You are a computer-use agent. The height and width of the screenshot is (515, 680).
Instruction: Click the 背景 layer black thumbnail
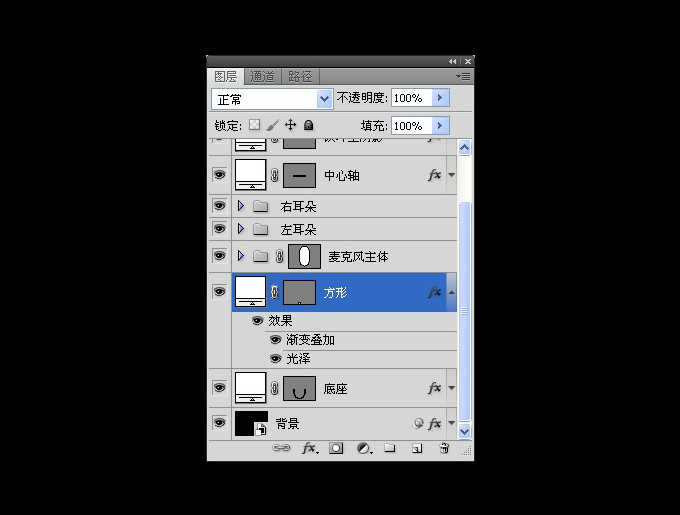tap(251, 423)
